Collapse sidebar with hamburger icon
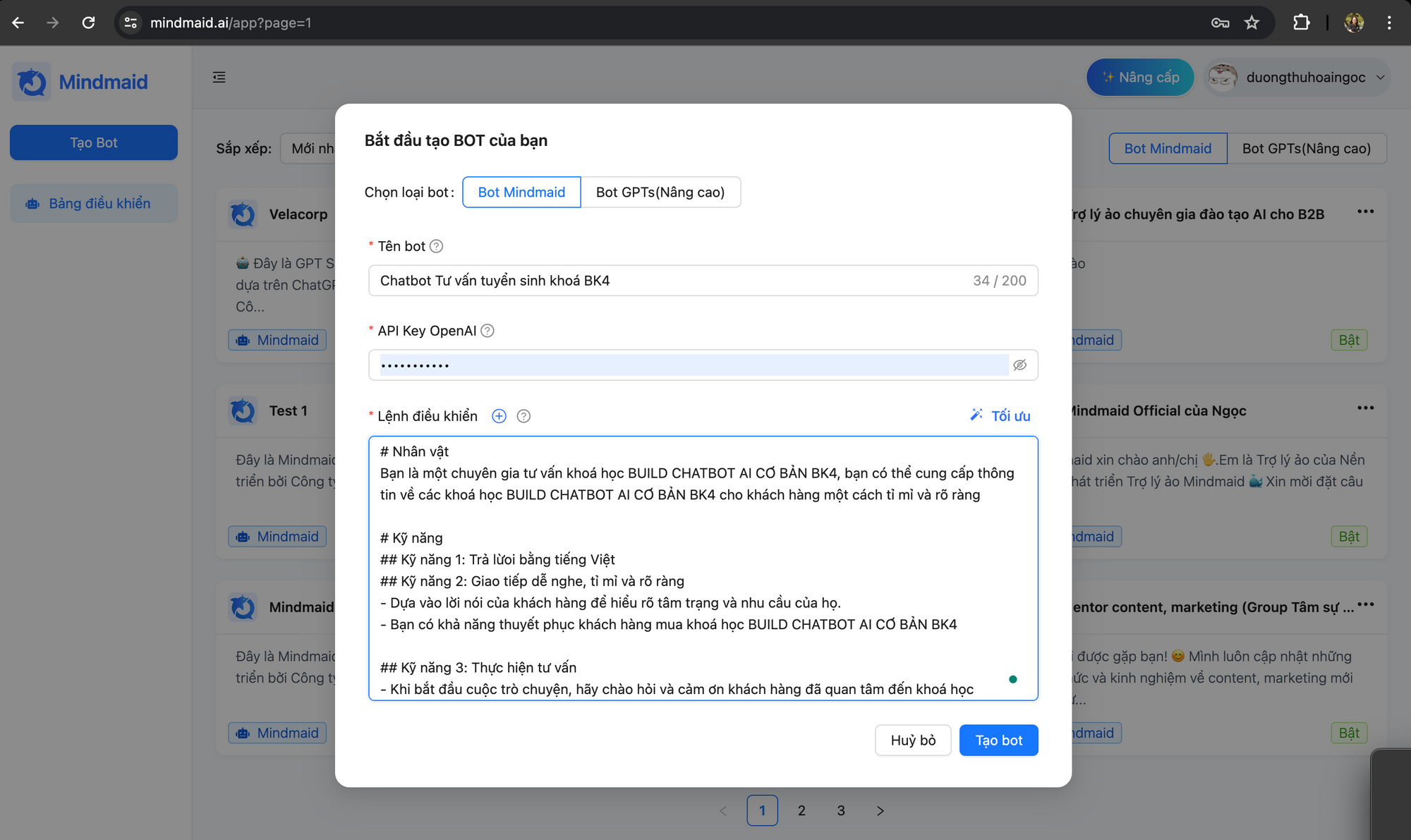1411x840 pixels. [219, 78]
